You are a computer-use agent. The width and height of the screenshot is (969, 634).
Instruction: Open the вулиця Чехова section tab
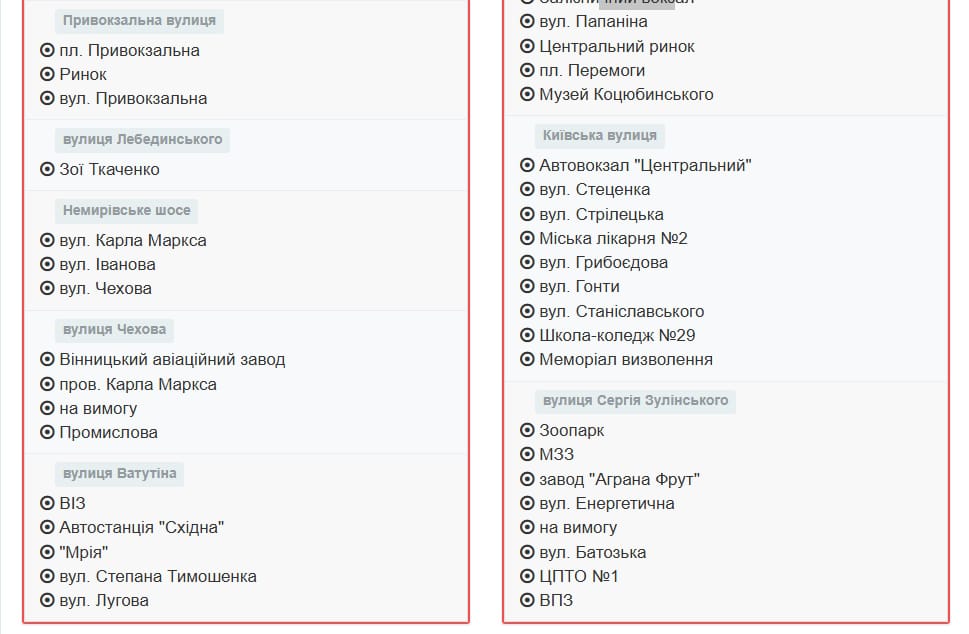tap(115, 330)
